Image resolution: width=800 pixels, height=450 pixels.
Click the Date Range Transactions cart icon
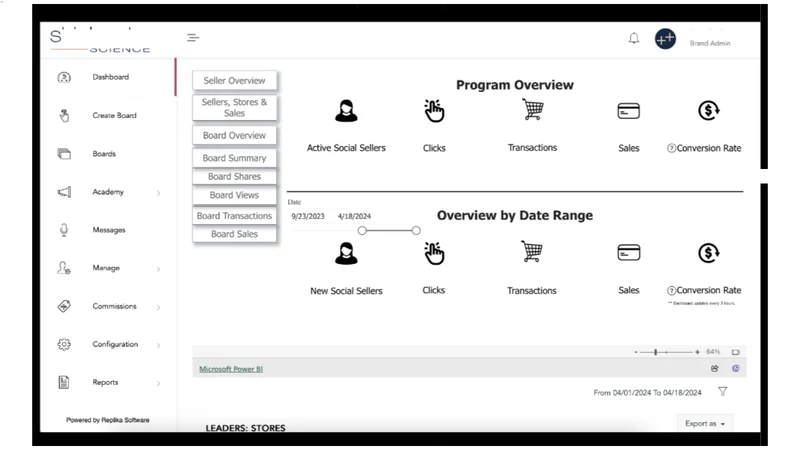coord(532,252)
